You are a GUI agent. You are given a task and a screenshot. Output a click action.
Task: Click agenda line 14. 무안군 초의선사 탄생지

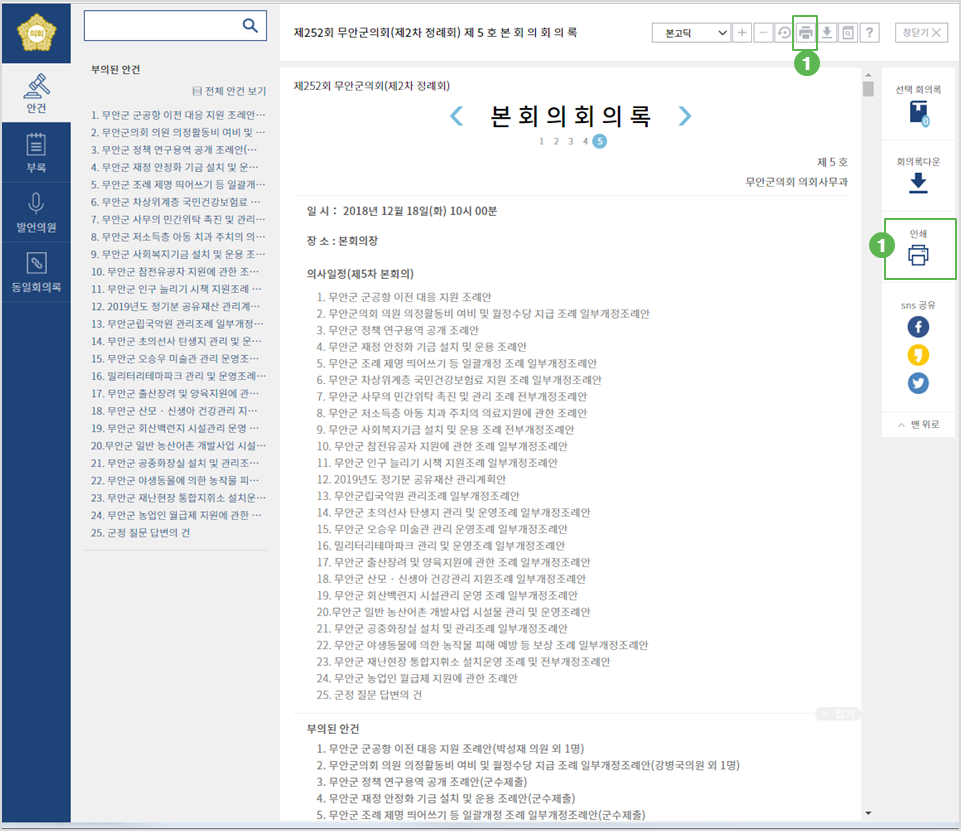tap(454, 513)
